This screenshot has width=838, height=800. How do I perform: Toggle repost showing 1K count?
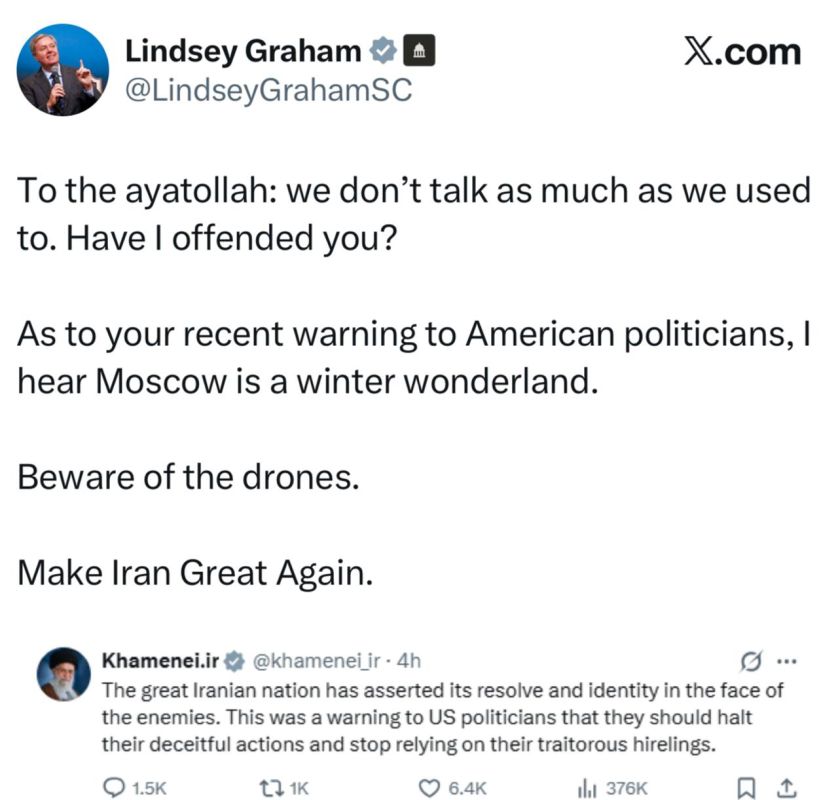[x=270, y=789]
